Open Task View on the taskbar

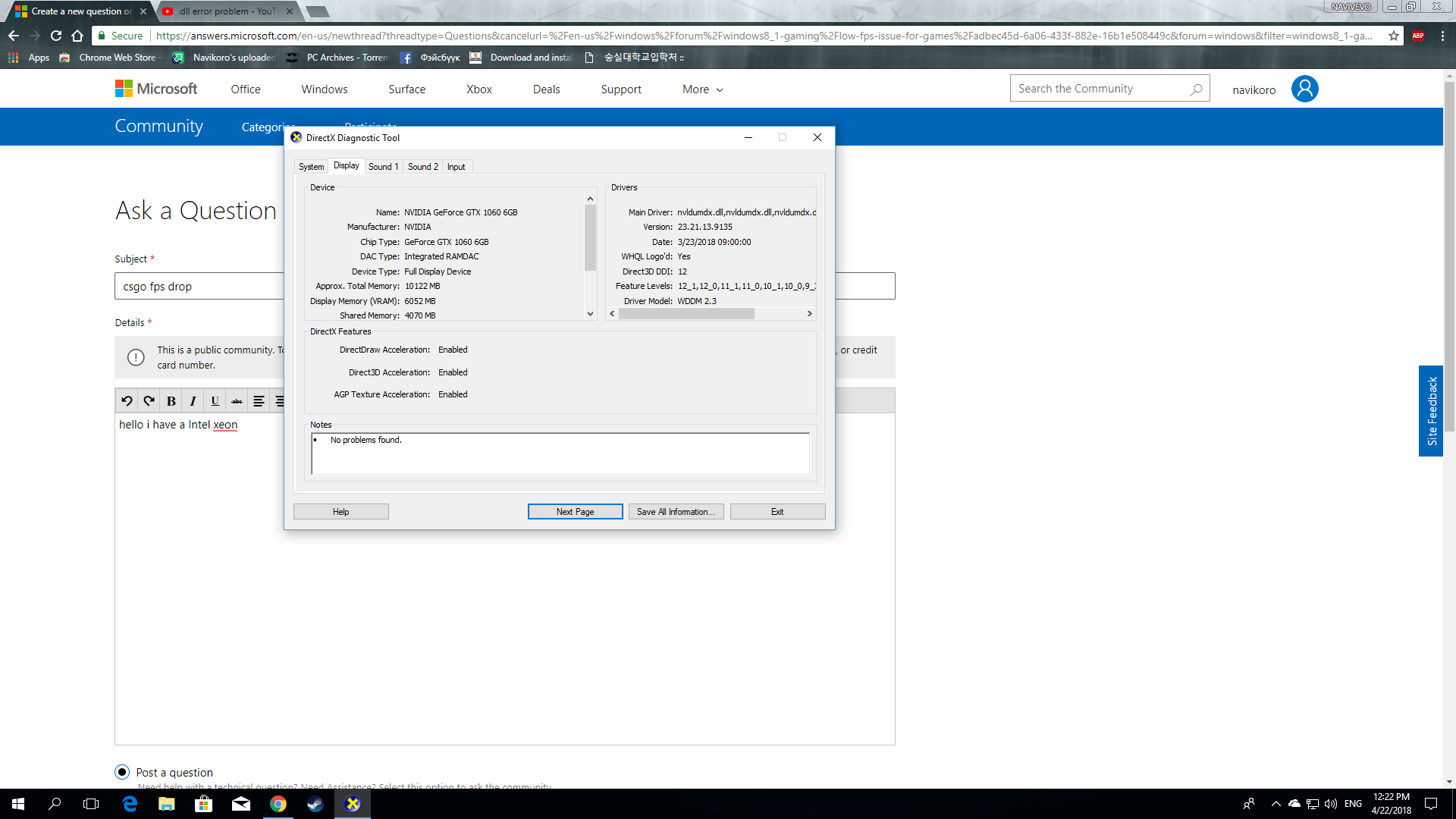(x=91, y=804)
